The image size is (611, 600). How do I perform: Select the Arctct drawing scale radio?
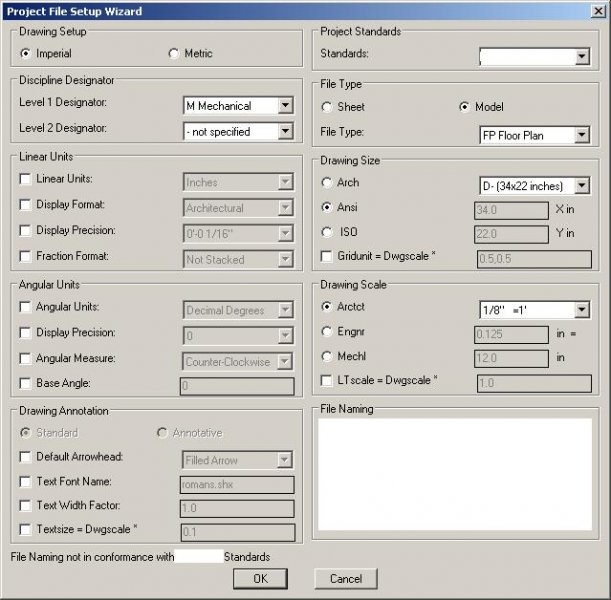point(327,307)
